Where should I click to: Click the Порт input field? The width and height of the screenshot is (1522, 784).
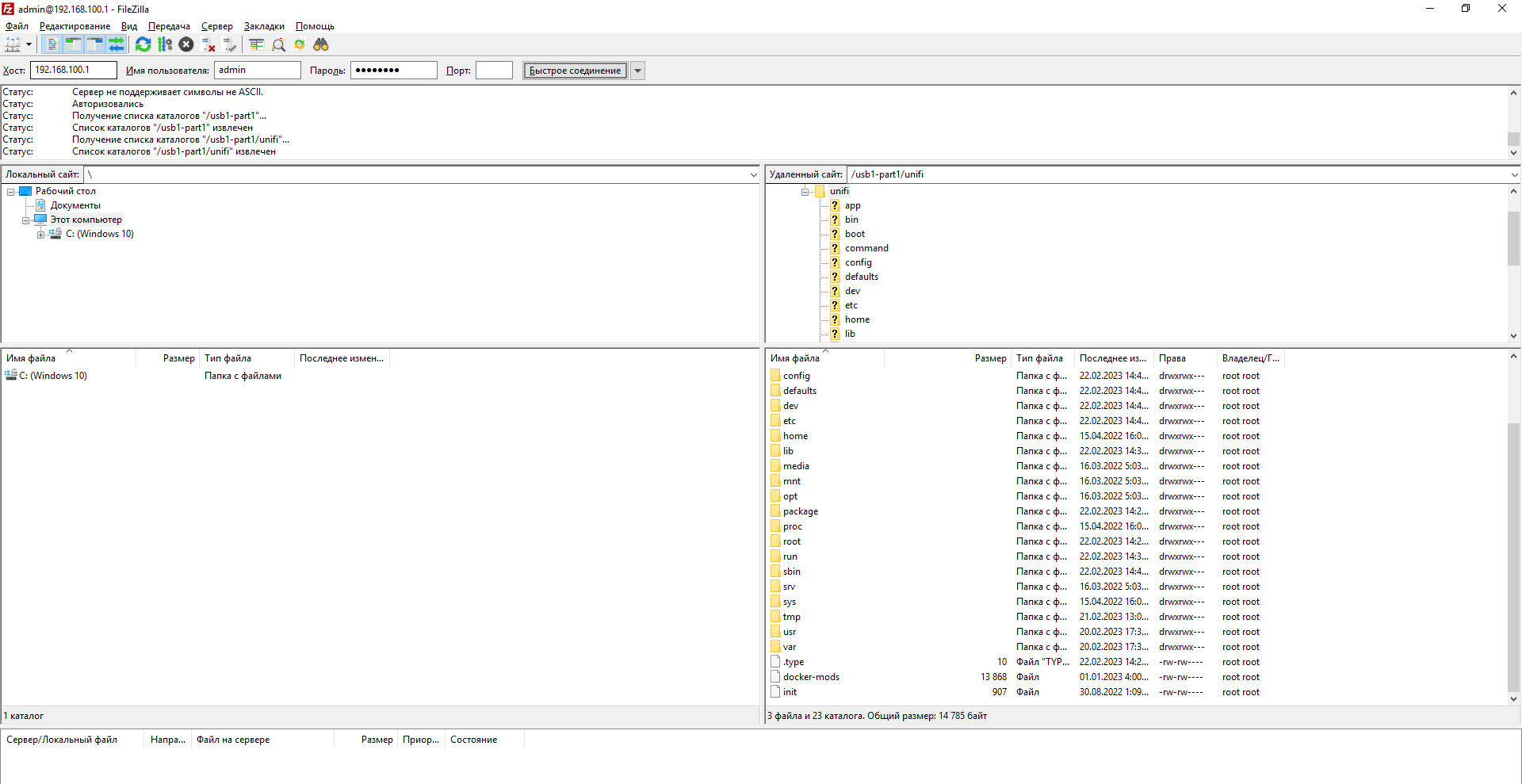pos(494,70)
